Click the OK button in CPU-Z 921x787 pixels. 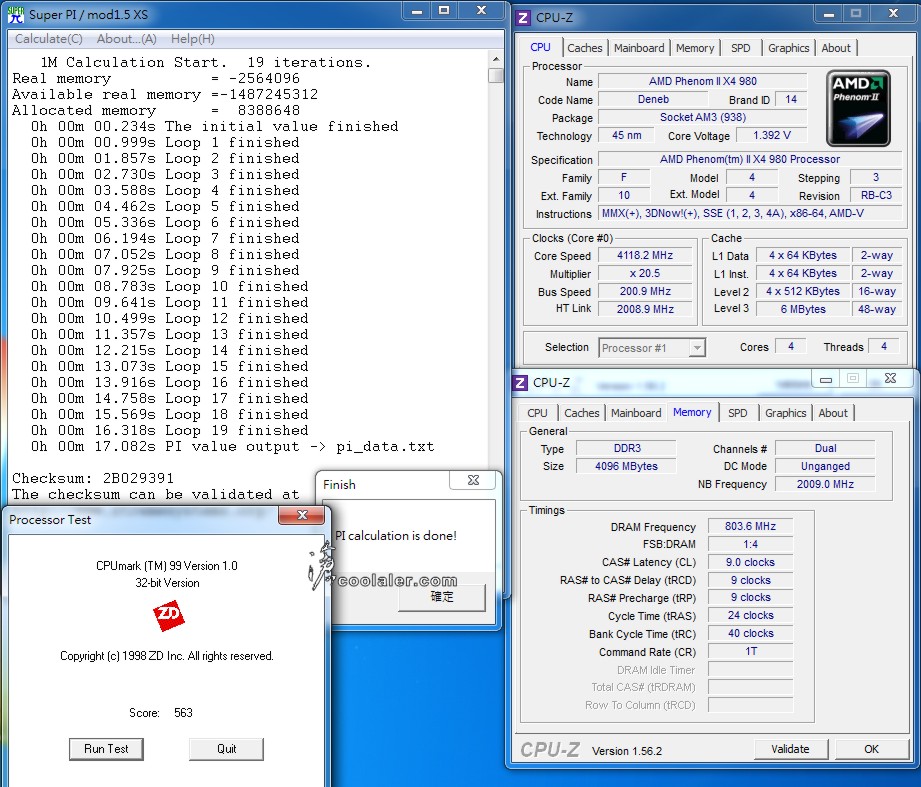click(x=871, y=749)
